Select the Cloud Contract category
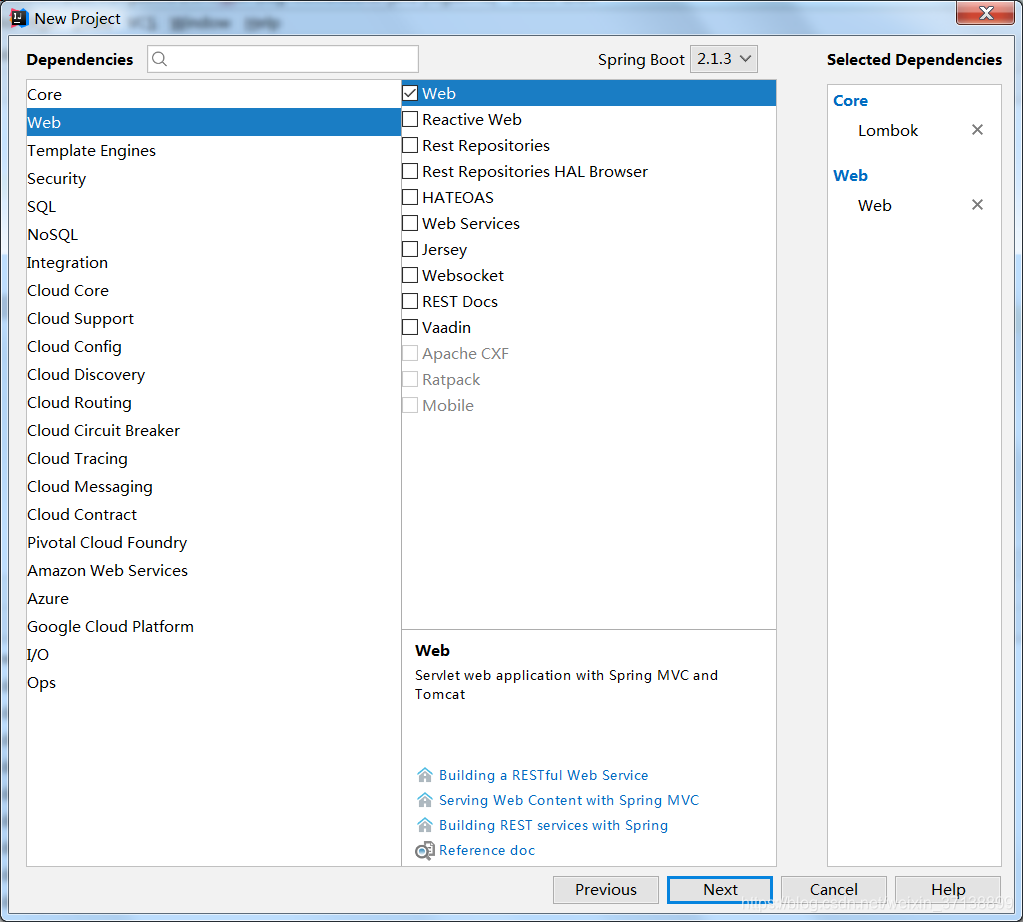This screenshot has width=1023, height=922. tap(213, 515)
